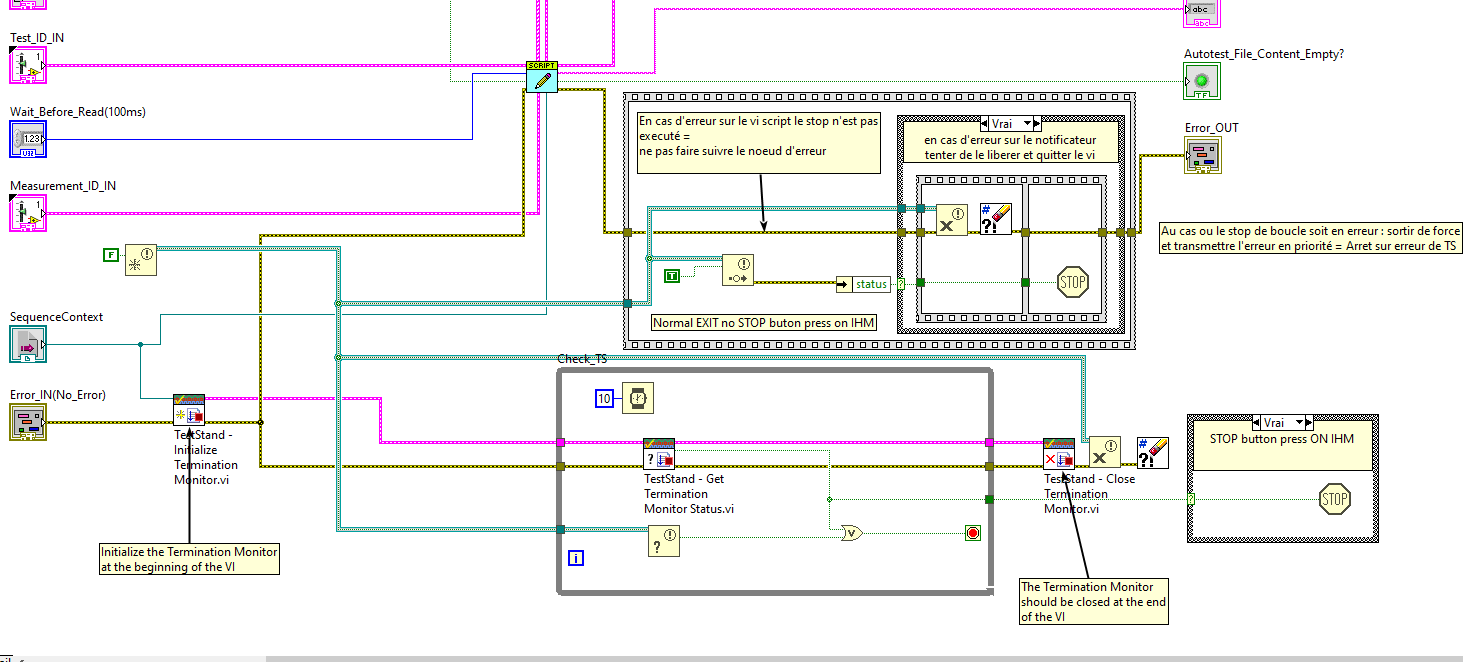The height and width of the screenshot is (662, 1463).
Task: Click the Error_OUT label text
Action: [1211, 128]
